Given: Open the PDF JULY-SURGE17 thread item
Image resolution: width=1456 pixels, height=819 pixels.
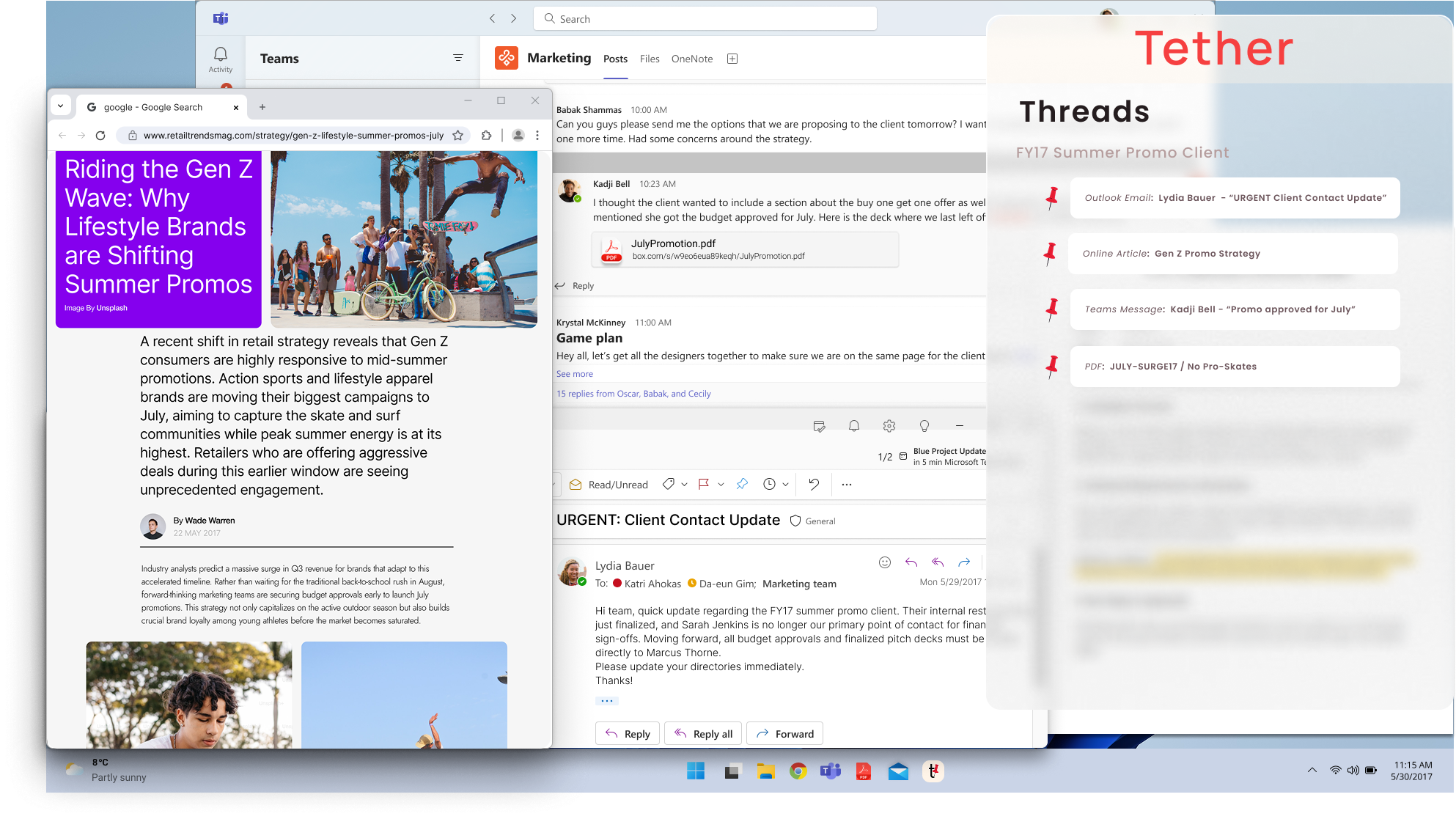Looking at the screenshot, I should [x=1235, y=367].
